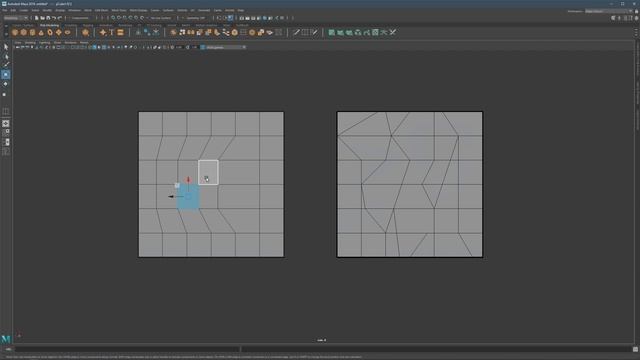Click the Redo icon in status line

coord(60,18)
